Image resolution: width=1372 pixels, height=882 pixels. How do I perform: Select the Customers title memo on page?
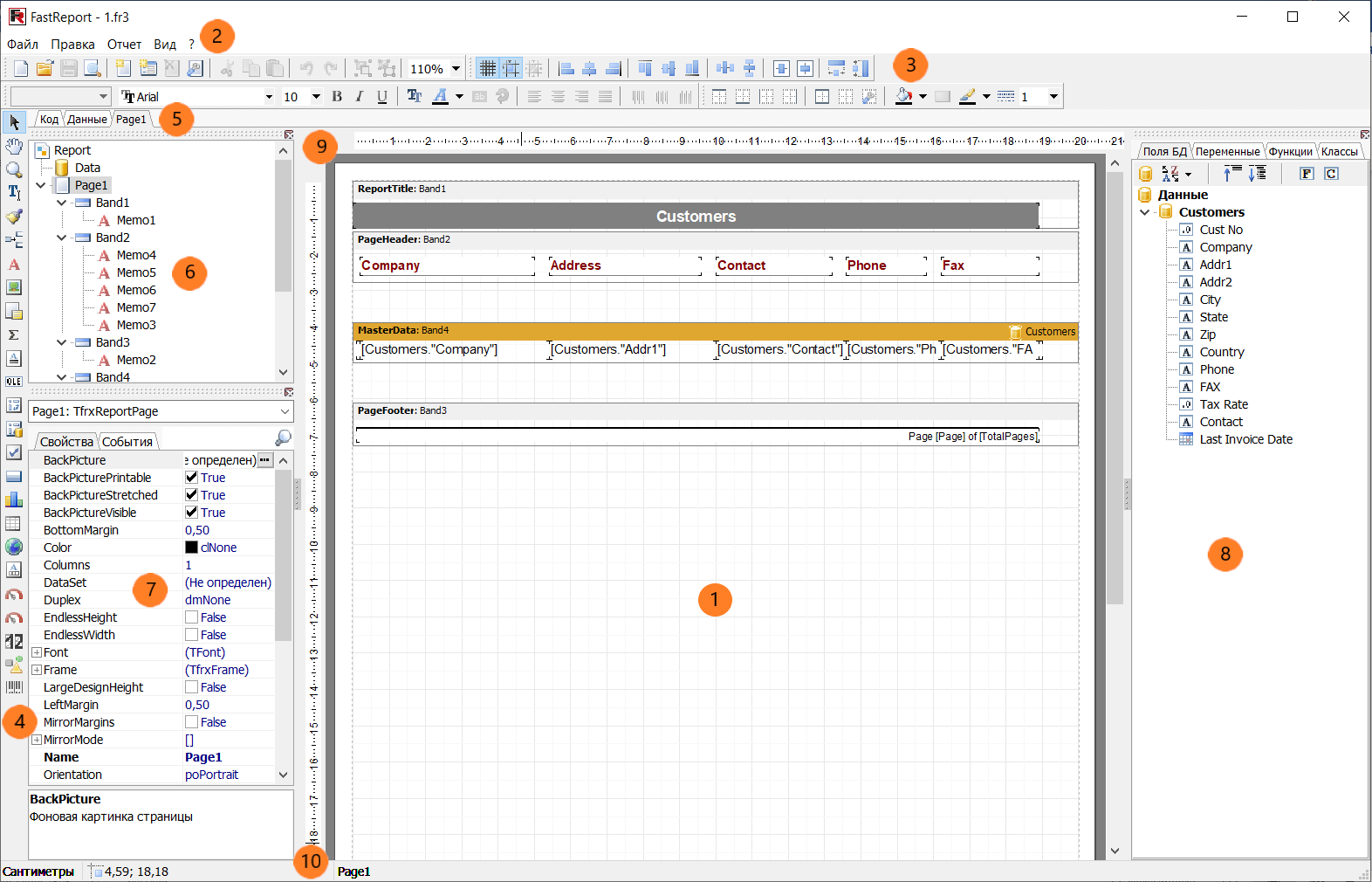click(x=696, y=216)
